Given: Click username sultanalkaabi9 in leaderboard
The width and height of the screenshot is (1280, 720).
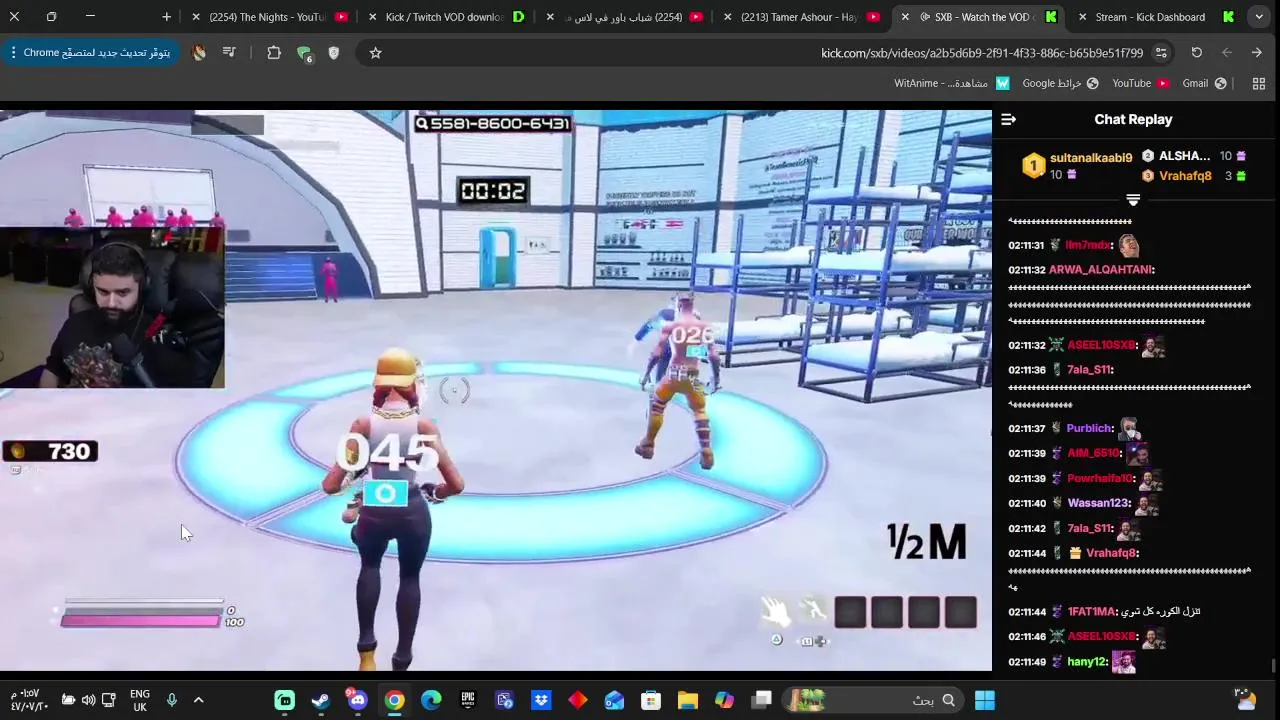Looking at the screenshot, I should point(1091,158).
